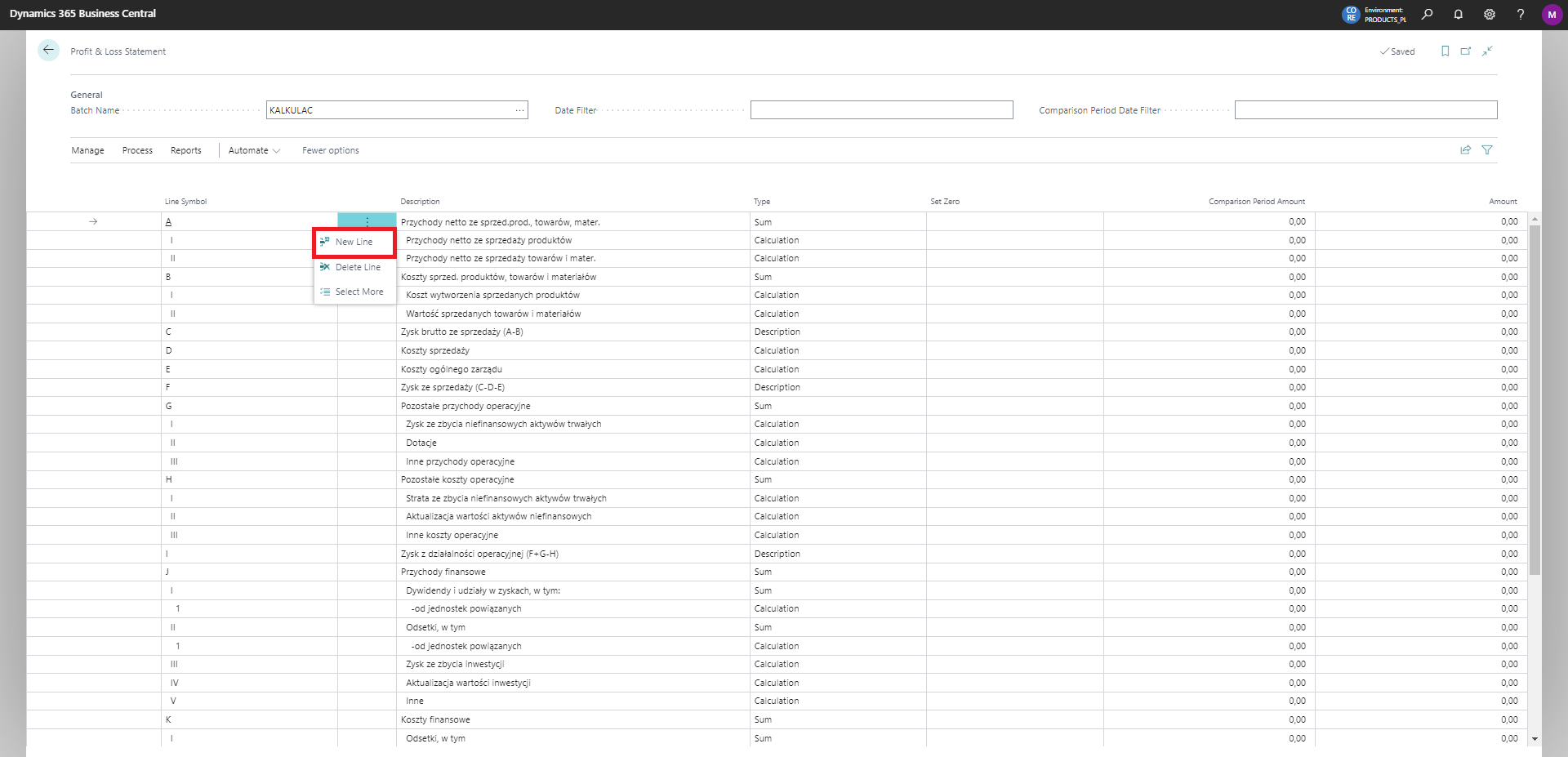Open the help question mark
This screenshot has width=1568, height=757.
[1520, 14]
